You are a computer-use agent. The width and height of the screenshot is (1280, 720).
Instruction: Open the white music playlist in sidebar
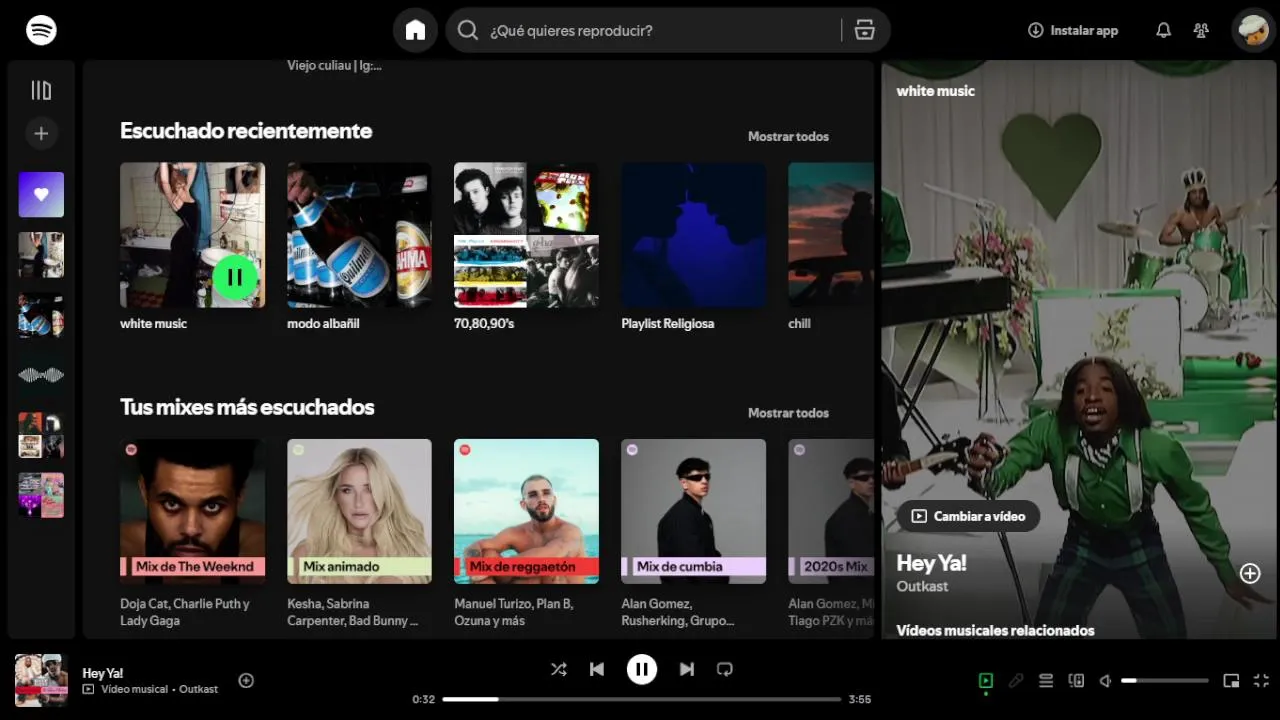[41, 255]
